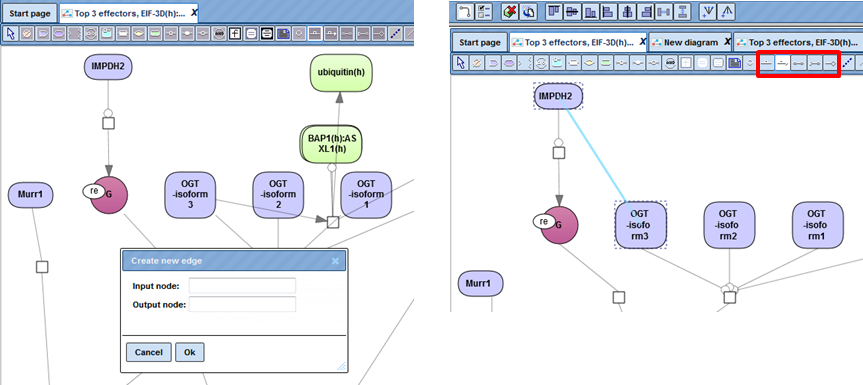Click the Output node text field
Screen dimensions: 863x385
[x=242, y=304]
